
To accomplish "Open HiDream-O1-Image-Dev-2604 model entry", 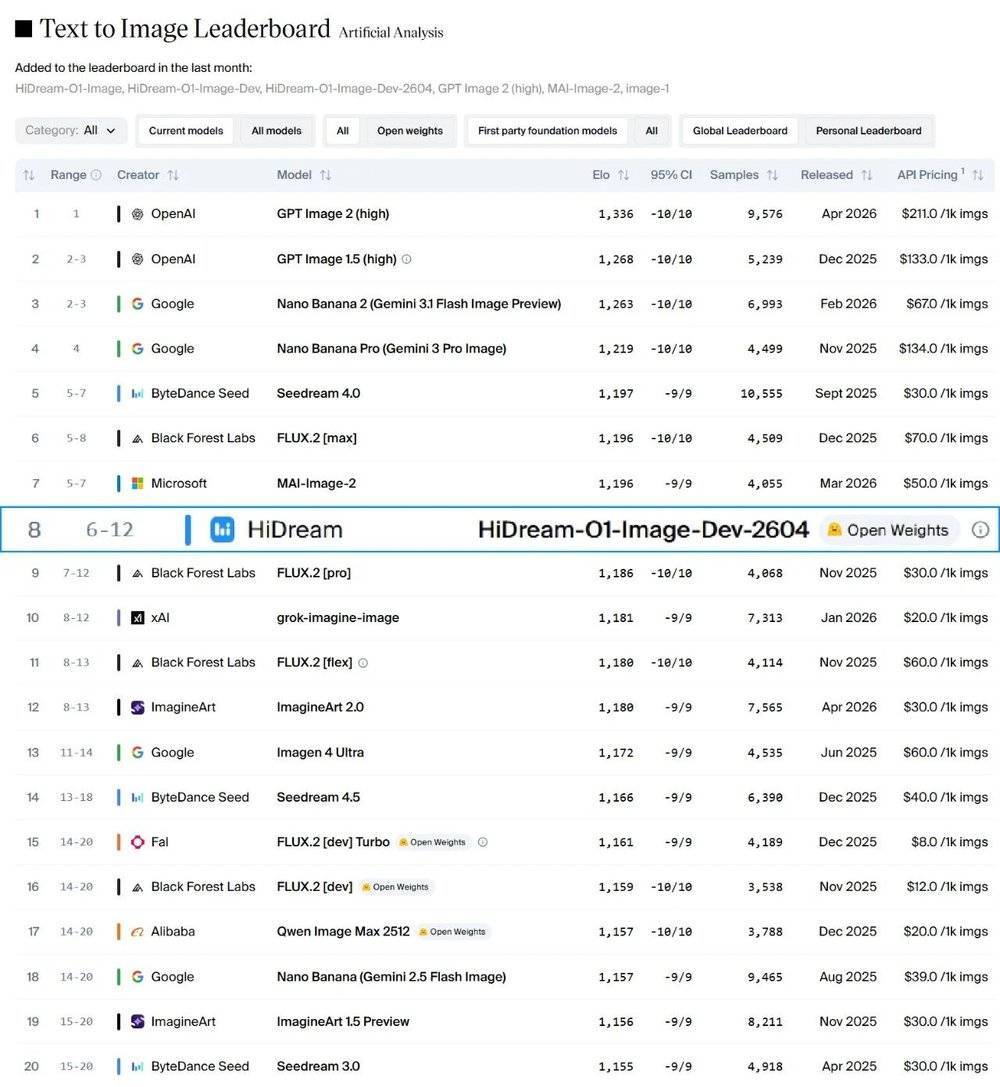I will [643, 530].
